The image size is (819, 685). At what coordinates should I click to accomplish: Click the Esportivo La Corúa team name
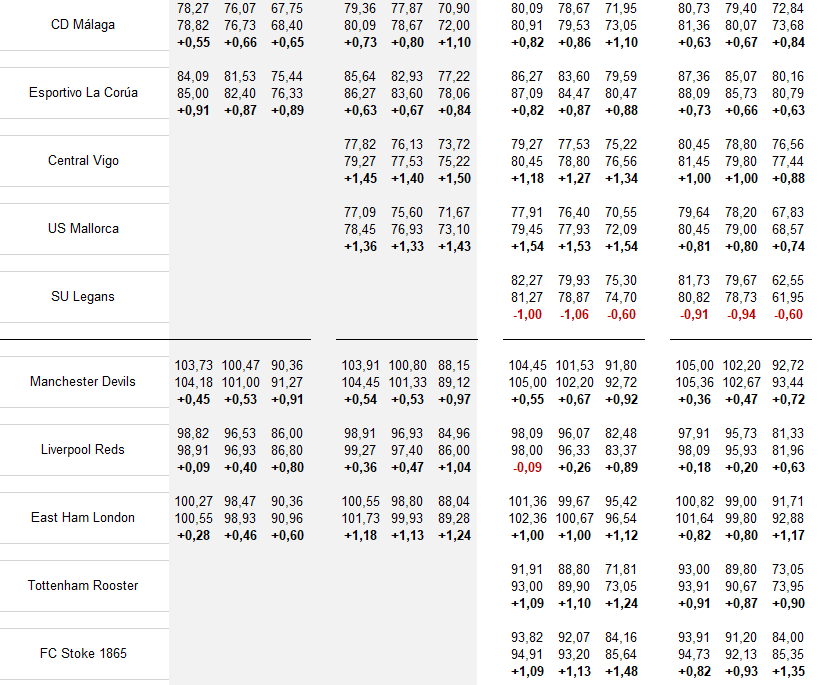[83, 92]
